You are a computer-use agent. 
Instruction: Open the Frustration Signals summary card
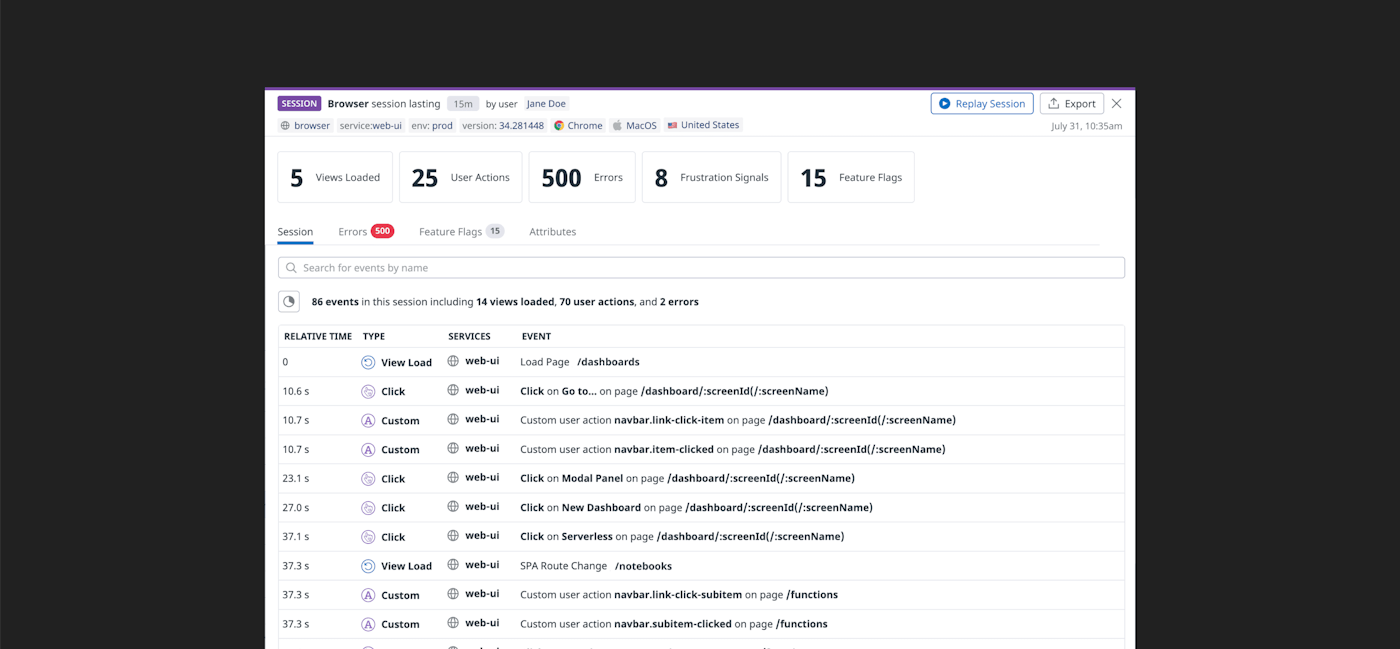click(711, 177)
